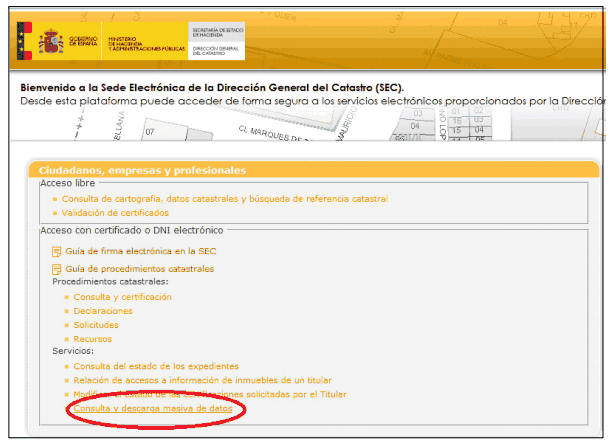Open Validación de certificados link
612x446 pixels.
tap(115, 213)
